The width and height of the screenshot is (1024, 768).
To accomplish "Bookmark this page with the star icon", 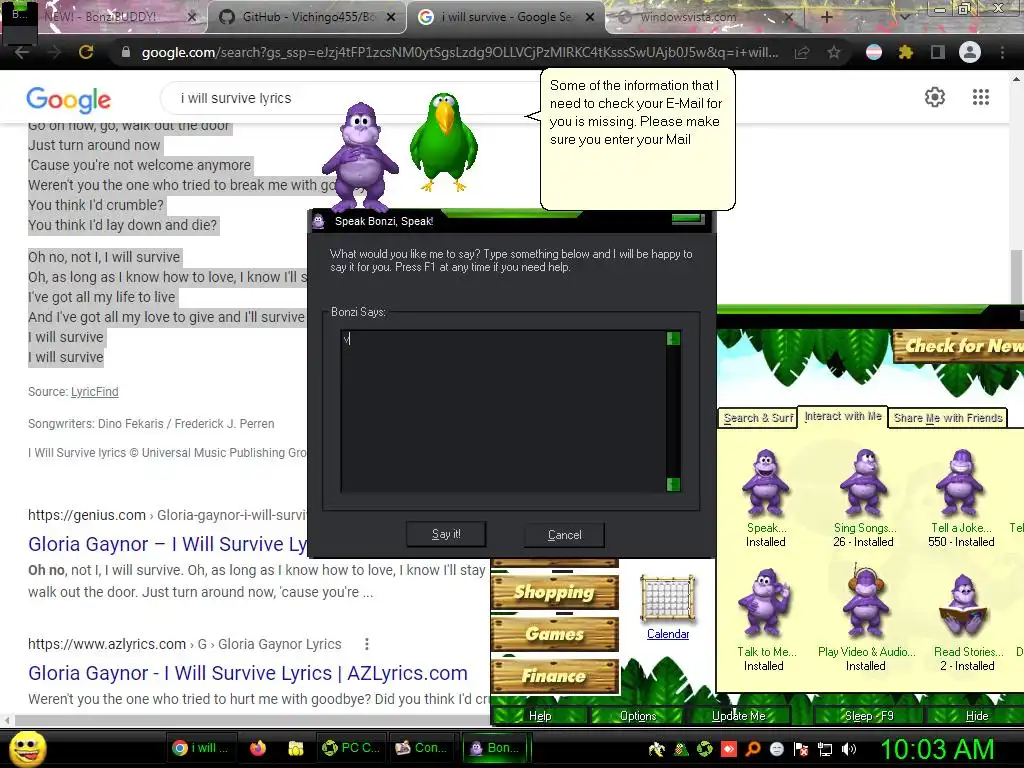I will (x=834, y=52).
